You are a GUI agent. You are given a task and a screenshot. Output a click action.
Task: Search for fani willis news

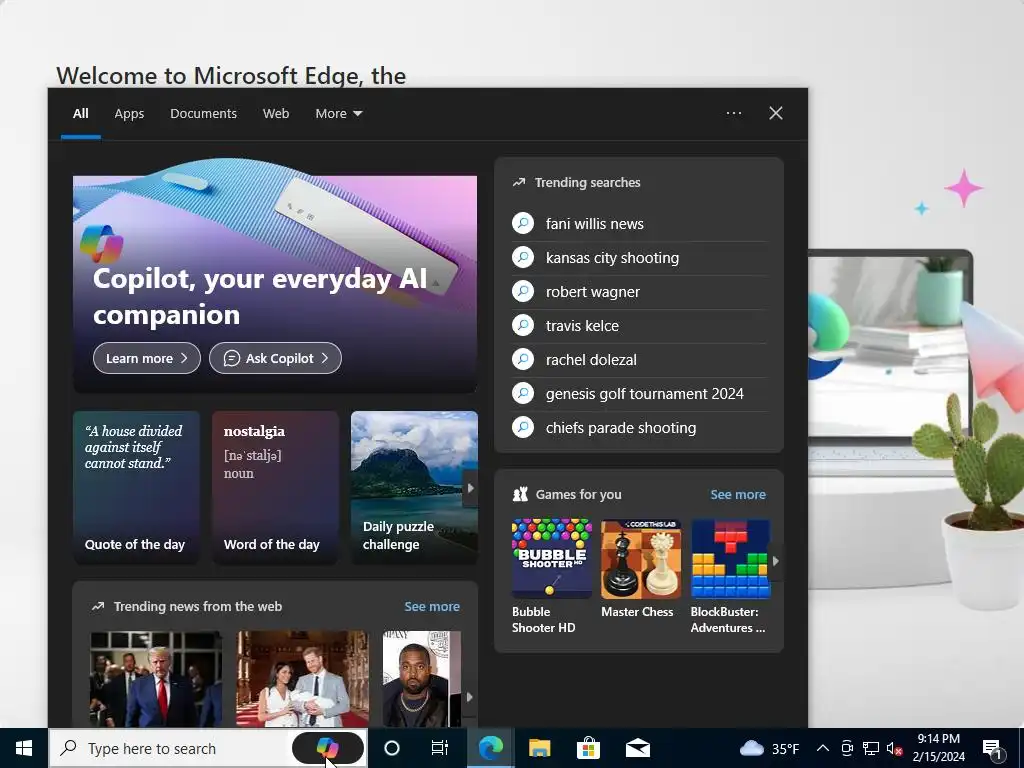(594, 223)
